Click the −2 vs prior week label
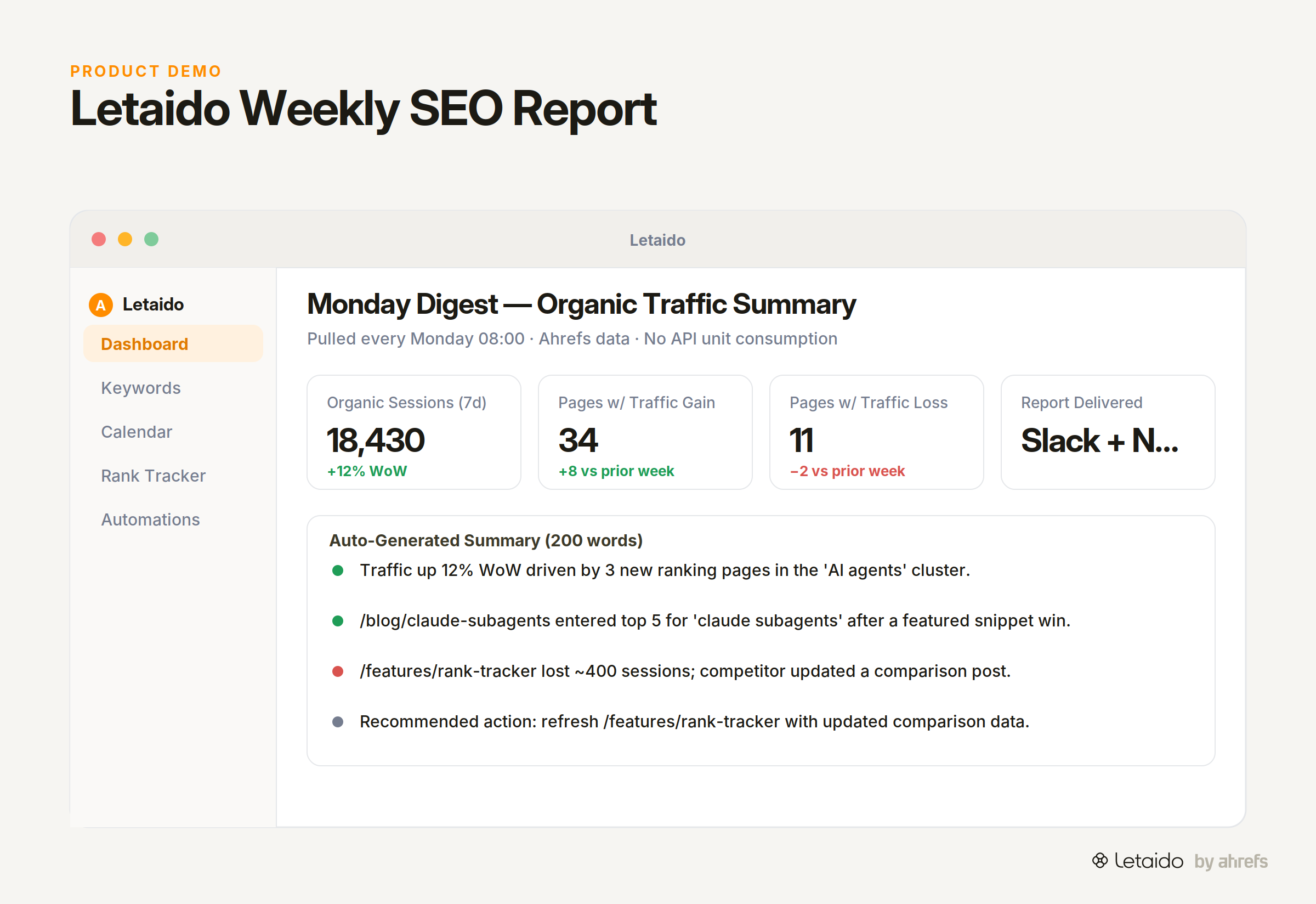 (847, 471)
